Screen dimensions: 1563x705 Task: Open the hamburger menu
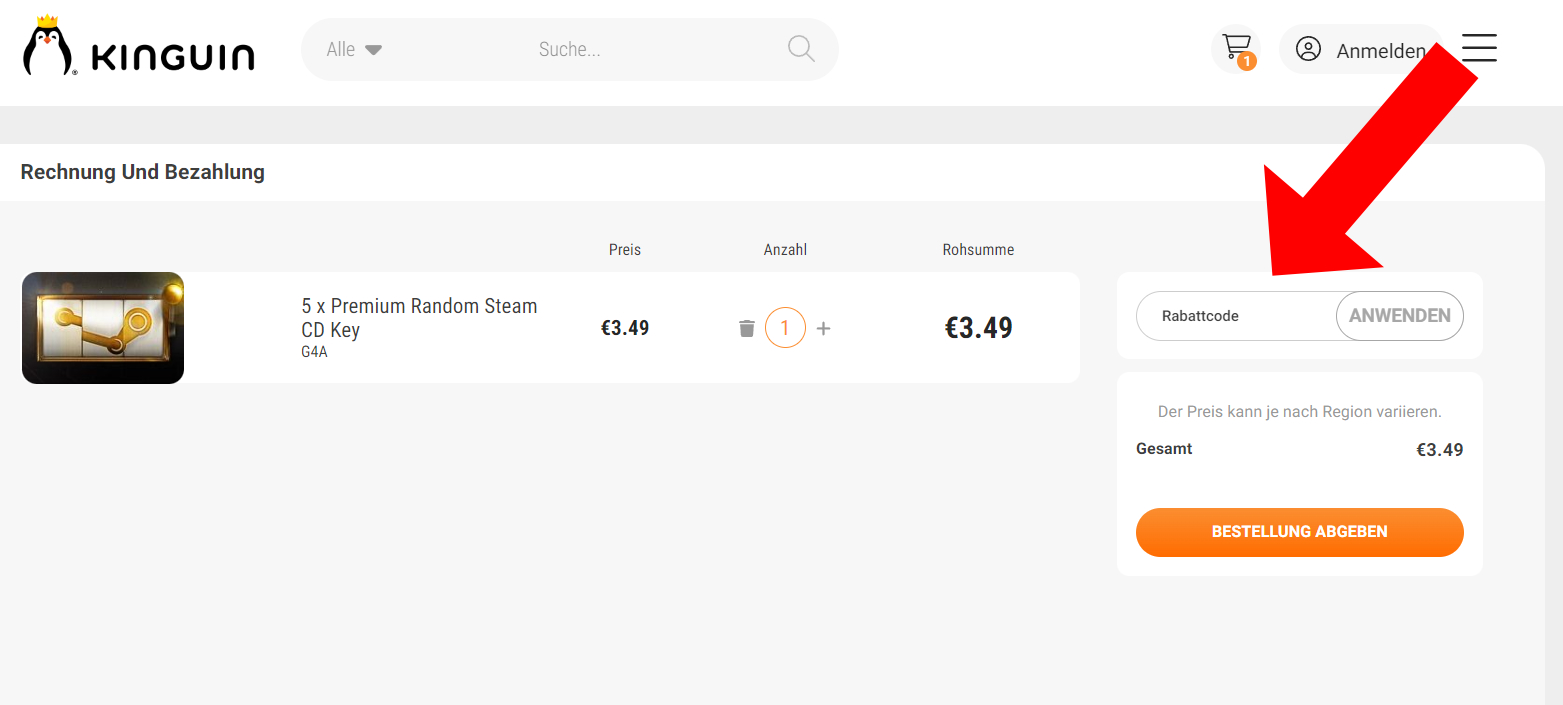click(1479, 48)
